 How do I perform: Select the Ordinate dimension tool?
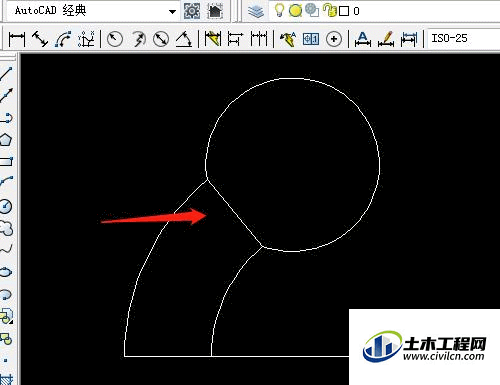(x=86, y=39)
